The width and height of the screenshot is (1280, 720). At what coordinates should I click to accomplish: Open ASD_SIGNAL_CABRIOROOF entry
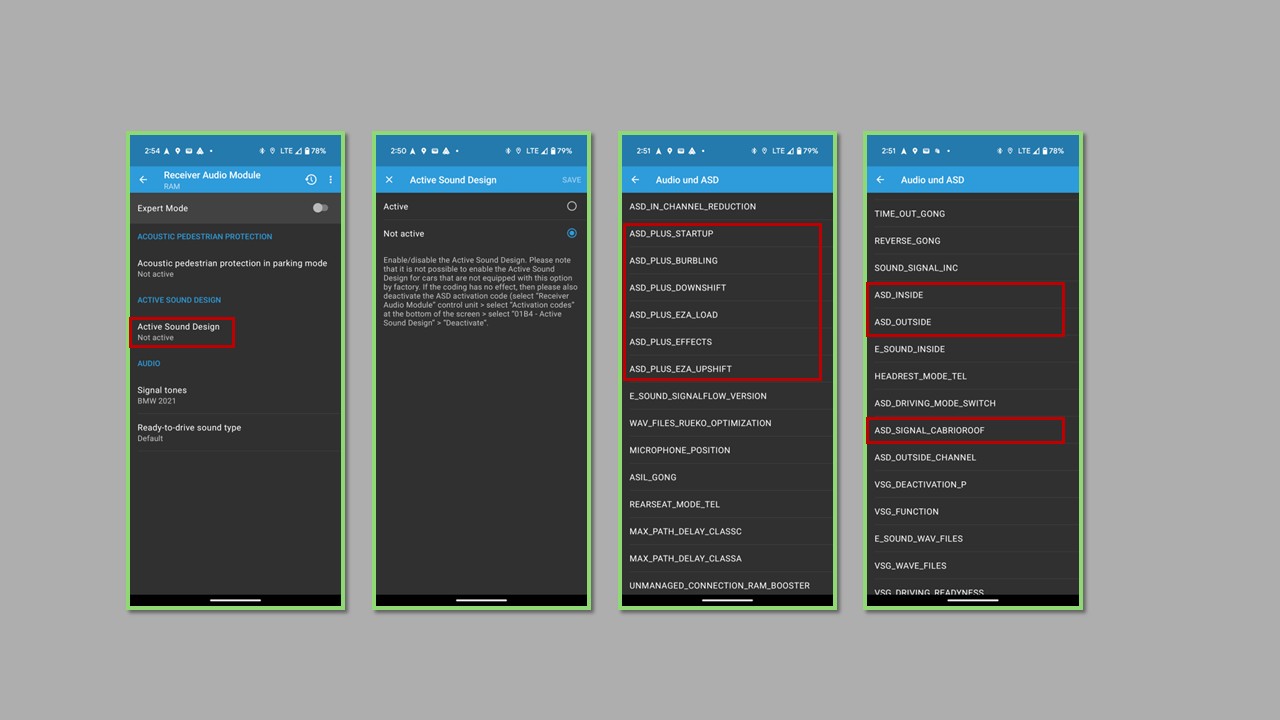click(x=973, y=430)
